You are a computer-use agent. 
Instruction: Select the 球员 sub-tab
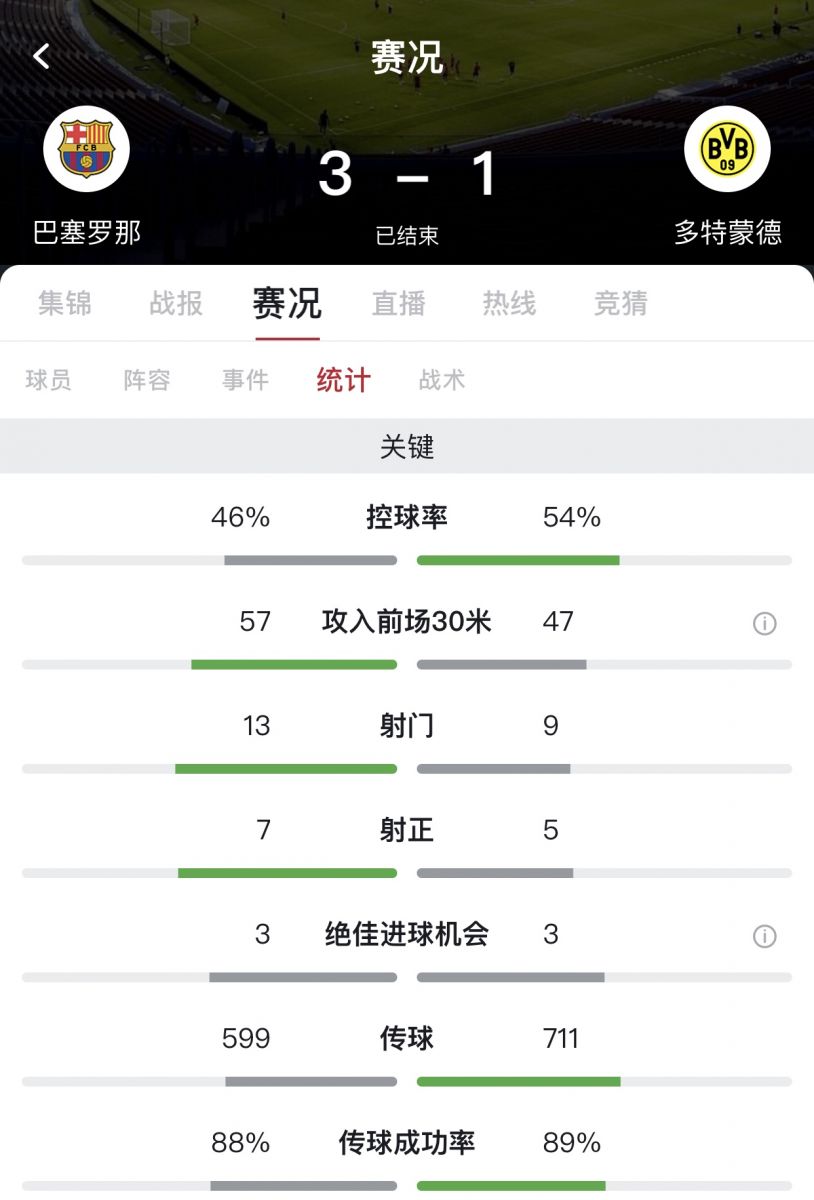[48, 380]
